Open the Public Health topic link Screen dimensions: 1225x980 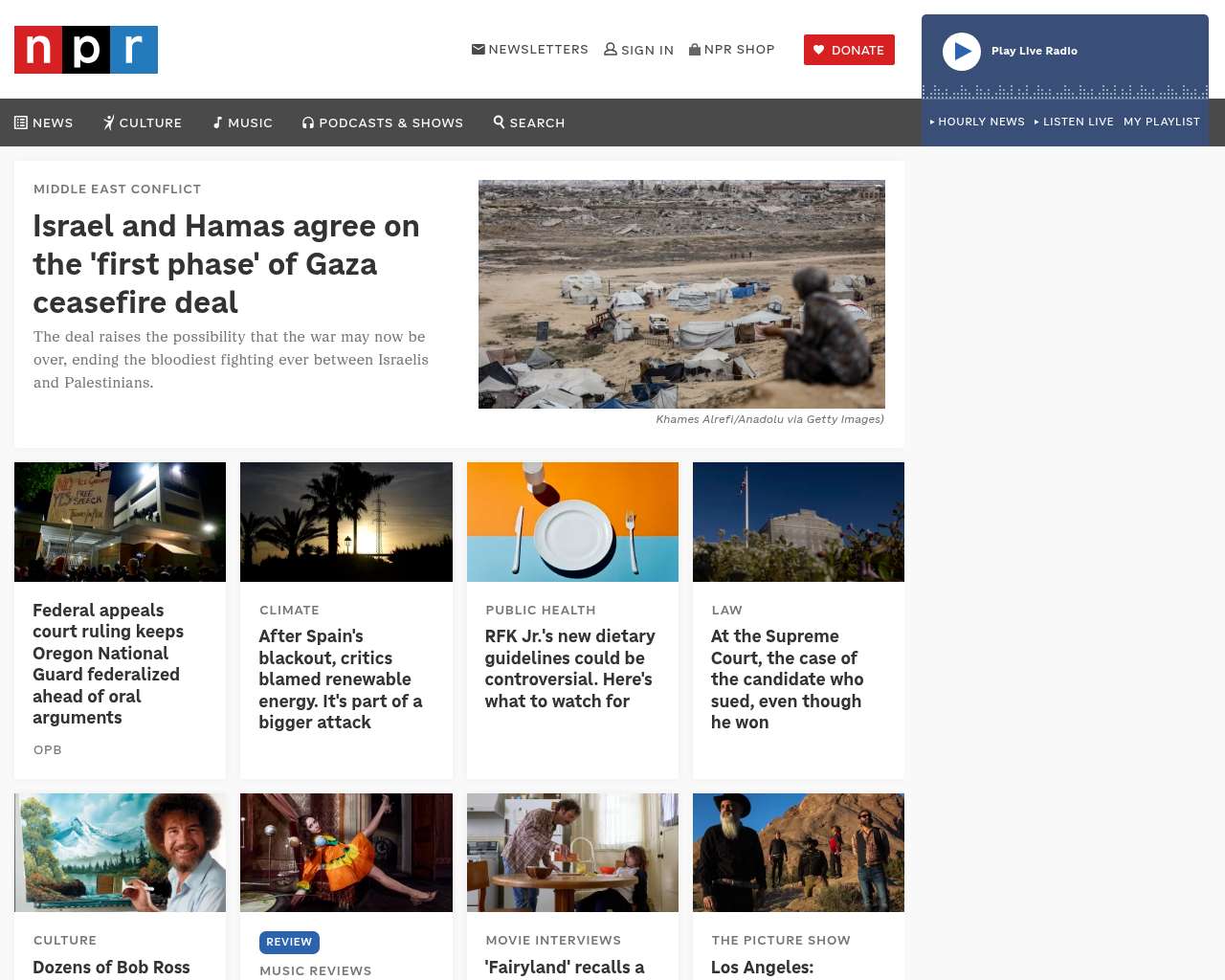tap(541, 611)
